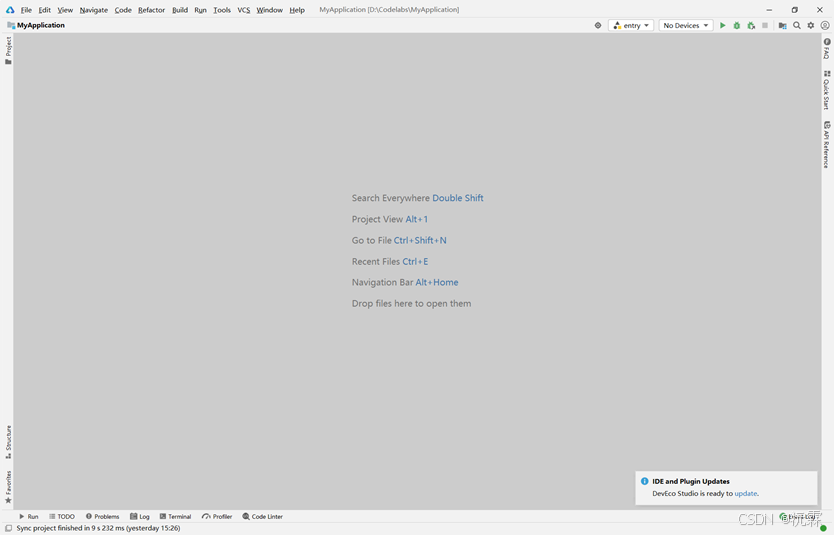834x535 pixels.
Task: Start Debug with the green bug icon
Action: pos(737,26)
